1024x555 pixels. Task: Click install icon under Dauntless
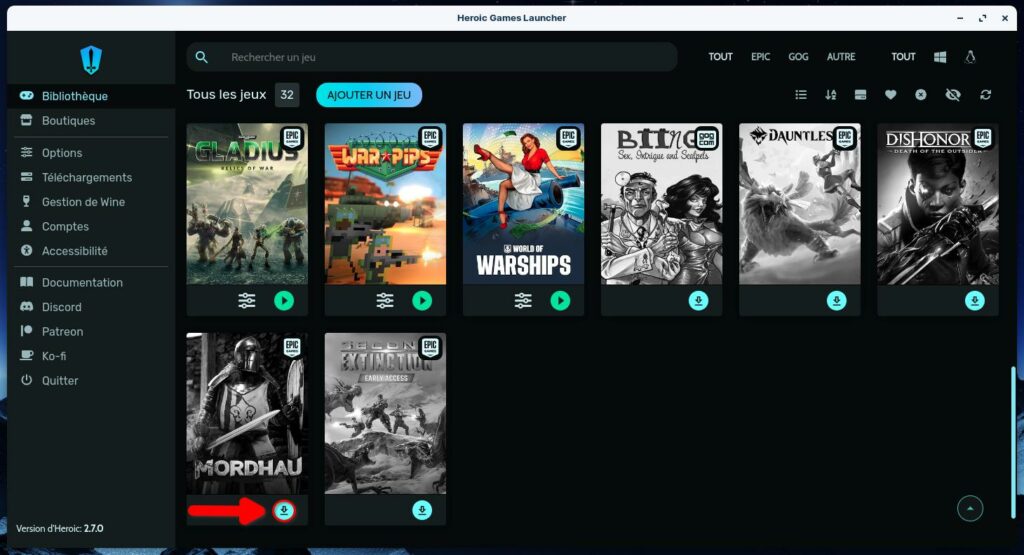click(x=836, y=300)
